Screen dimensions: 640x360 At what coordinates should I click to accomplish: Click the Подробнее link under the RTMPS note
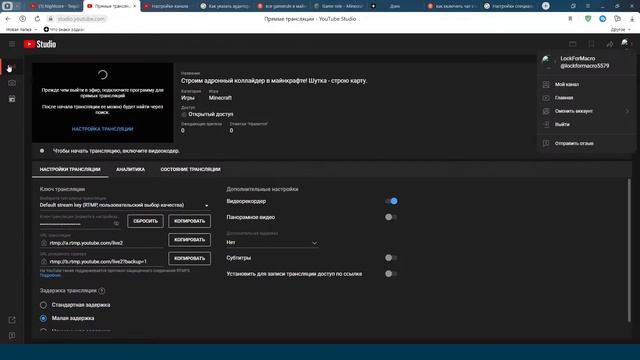[51, 276]
